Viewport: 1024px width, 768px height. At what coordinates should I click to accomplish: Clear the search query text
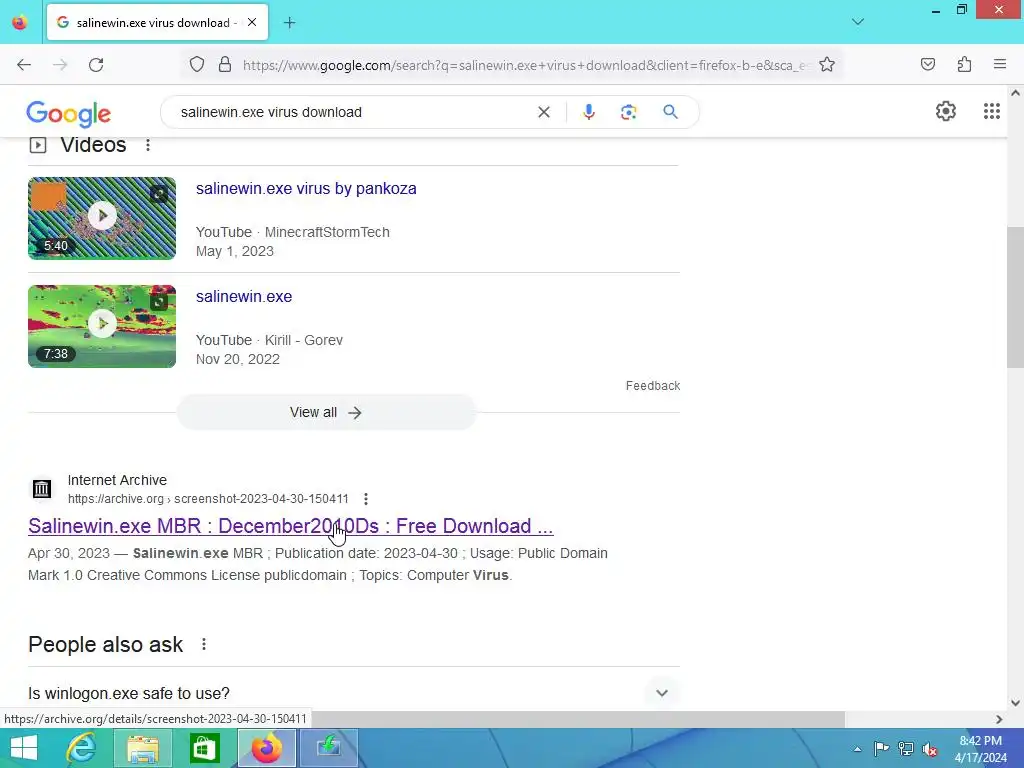coord(543,112)
